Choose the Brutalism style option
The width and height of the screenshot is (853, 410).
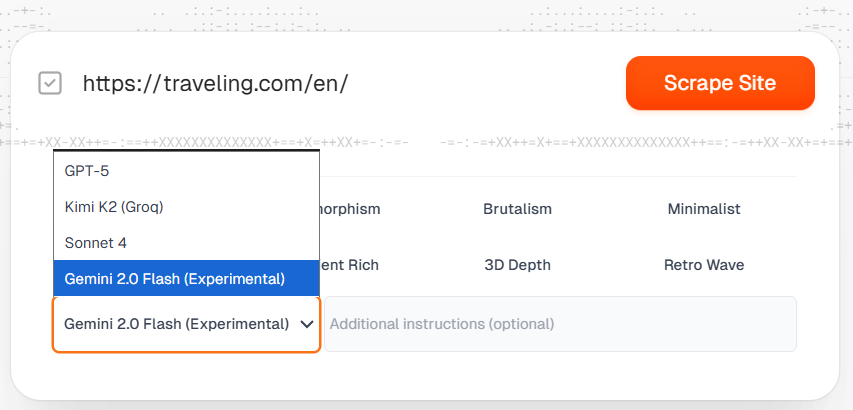(x=517, y=209)
